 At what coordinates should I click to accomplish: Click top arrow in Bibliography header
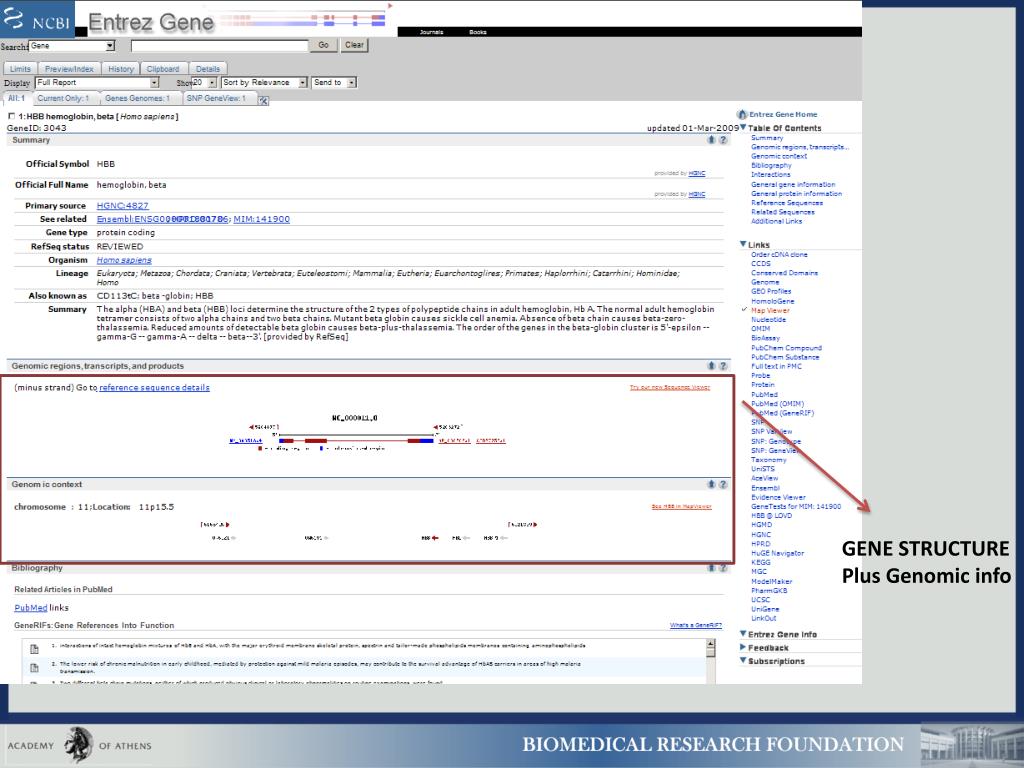point(712,568)
